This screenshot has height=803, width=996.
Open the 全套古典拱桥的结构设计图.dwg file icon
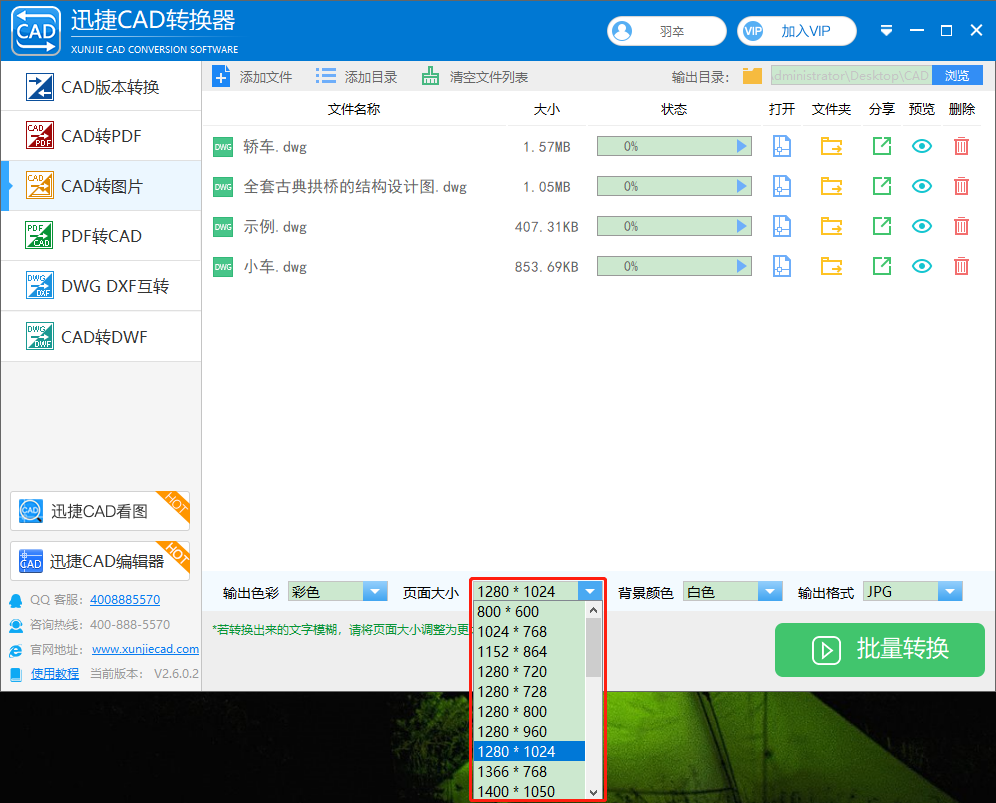(781, 187)
